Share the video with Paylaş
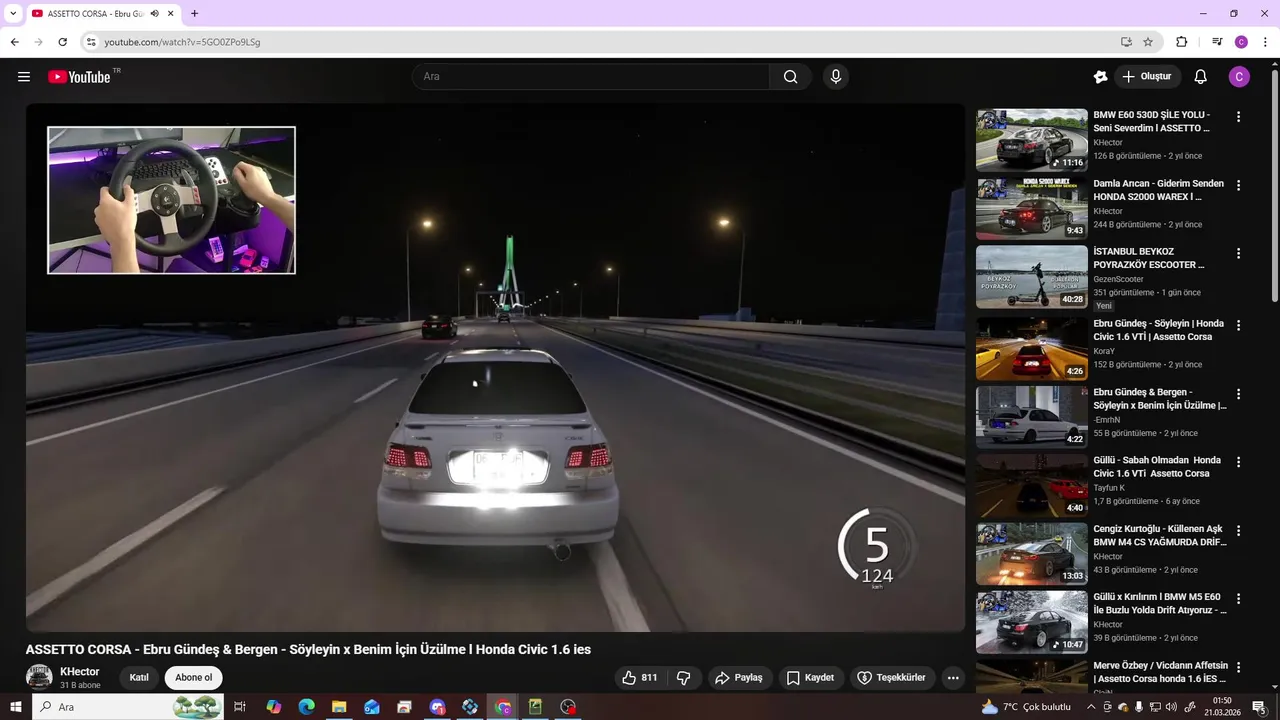1280x720 pixels. (x=738, y=678)
